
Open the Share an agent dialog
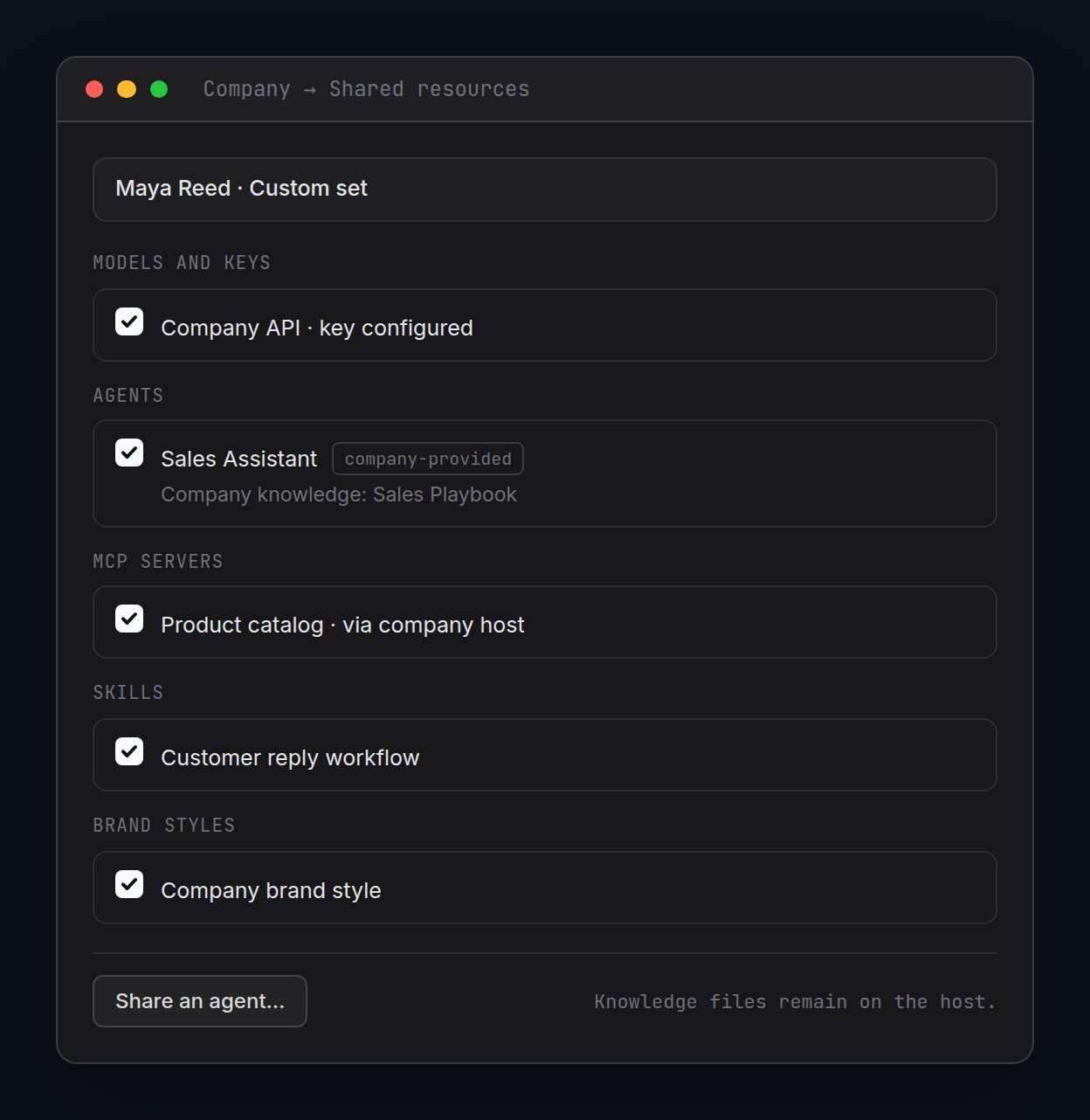click(200, 1001)
